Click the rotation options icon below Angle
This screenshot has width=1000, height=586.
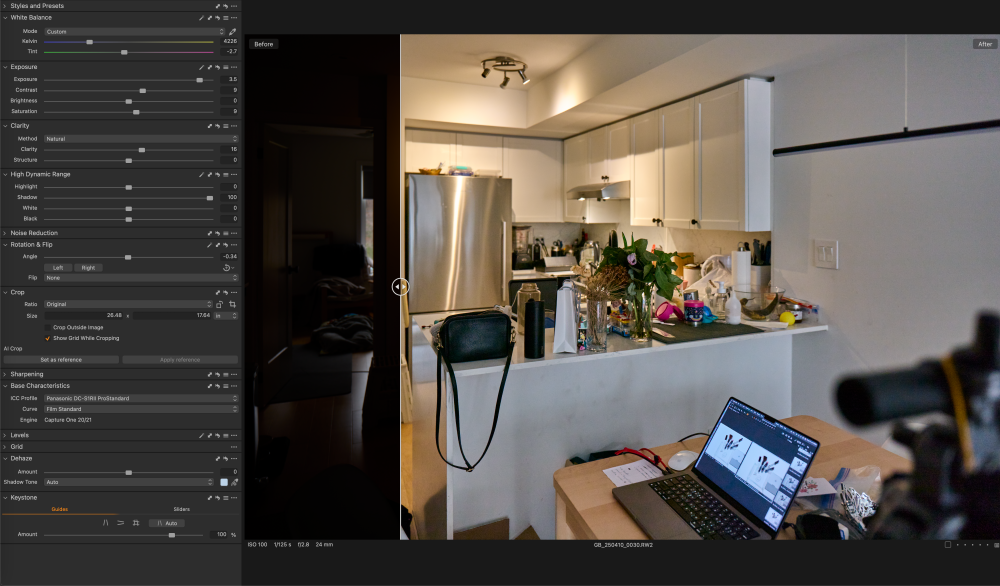[227, 268]
